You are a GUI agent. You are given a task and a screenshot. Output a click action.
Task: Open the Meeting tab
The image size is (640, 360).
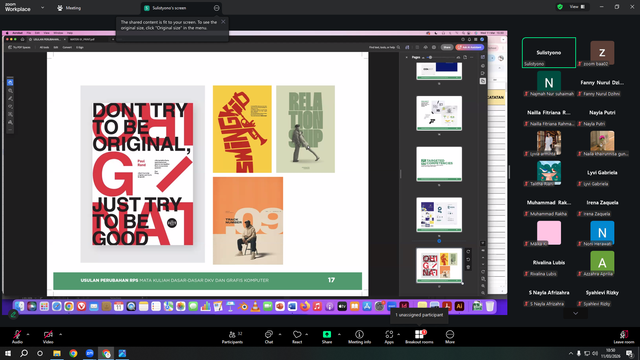pyautogui.click(x=69, y=8)
